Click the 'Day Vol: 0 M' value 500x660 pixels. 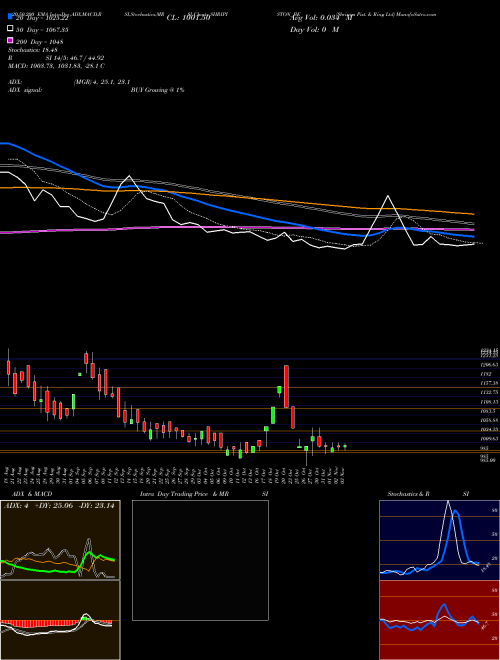tap(314, 30)
